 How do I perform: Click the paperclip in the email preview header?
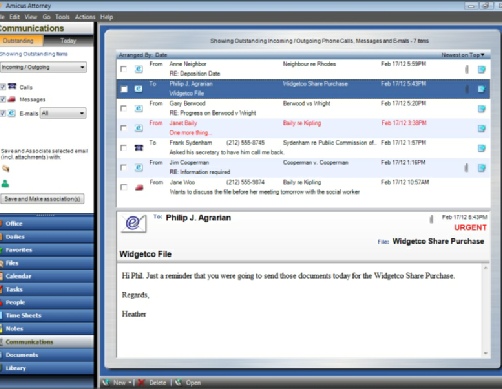click(x=431, y=219)
